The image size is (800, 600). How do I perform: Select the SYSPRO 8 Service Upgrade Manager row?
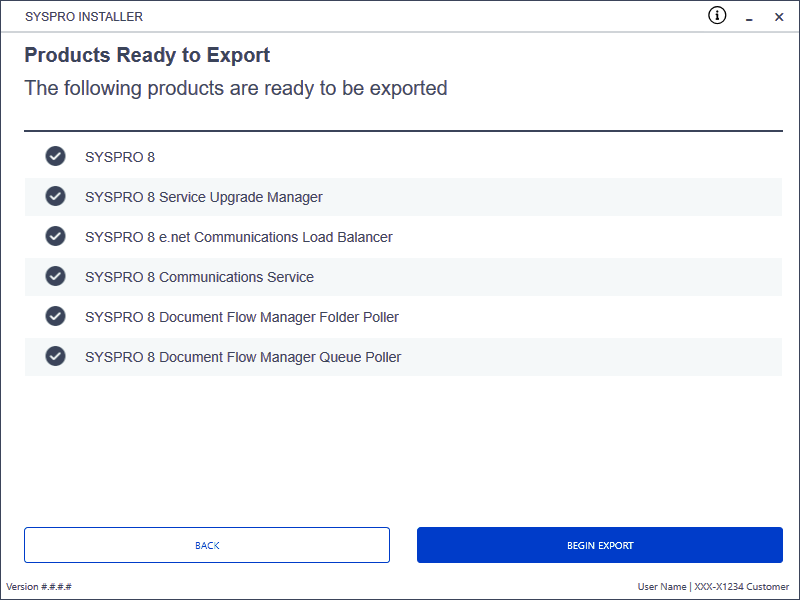(x=403, y=197)
